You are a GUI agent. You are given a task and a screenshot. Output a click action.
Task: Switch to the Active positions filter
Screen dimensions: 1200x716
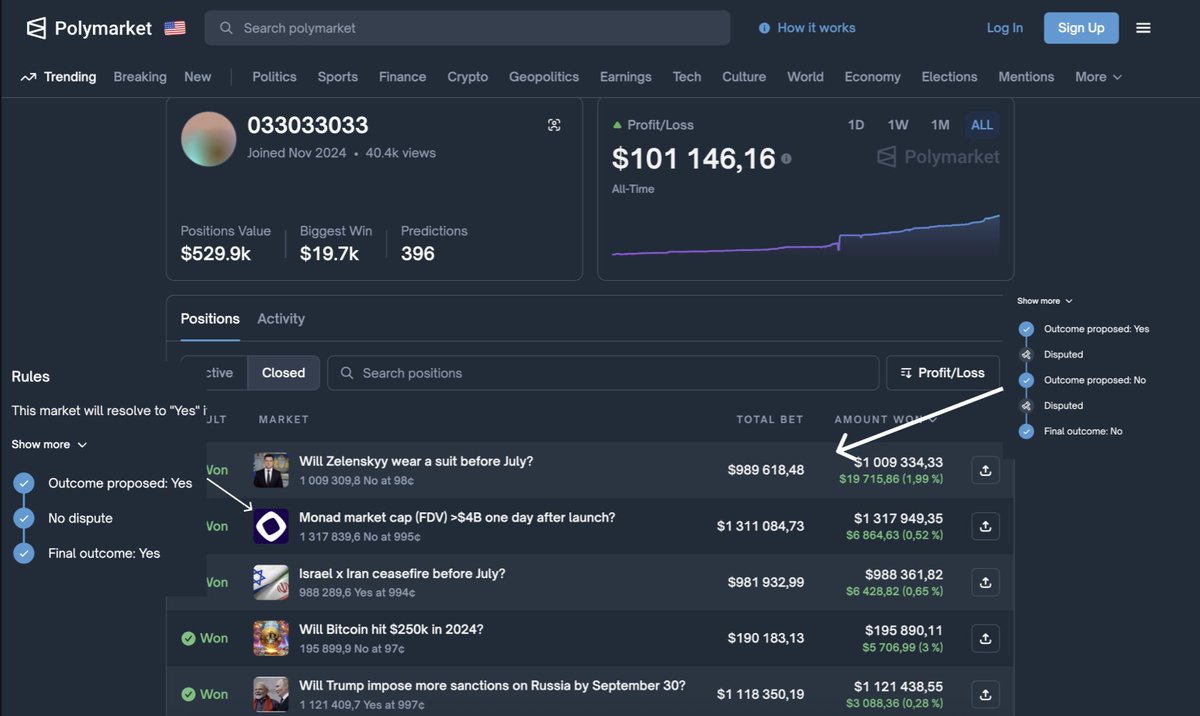pos(219,373)
